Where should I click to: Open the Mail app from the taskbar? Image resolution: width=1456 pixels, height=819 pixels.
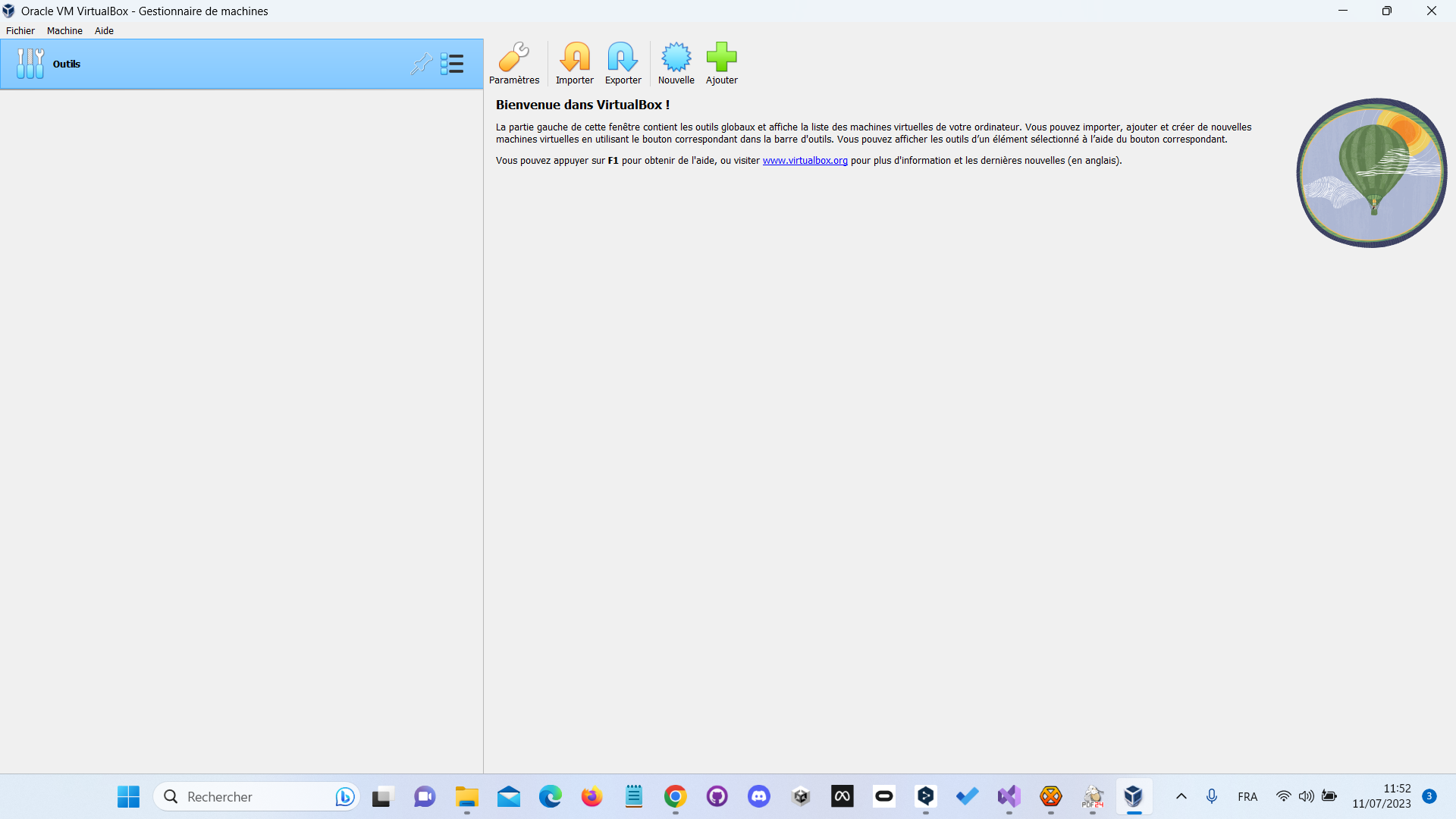pos(508,796)
